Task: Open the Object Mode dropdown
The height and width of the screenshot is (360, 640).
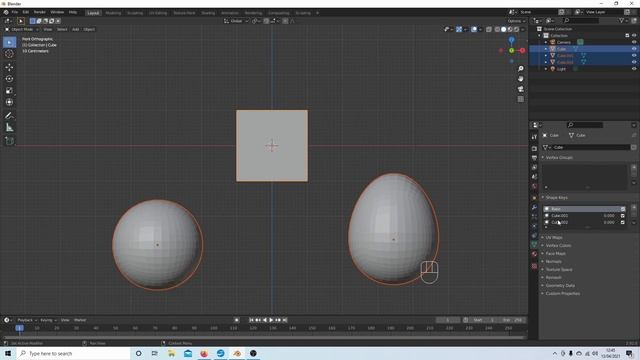Action: [x=22, y=29]
